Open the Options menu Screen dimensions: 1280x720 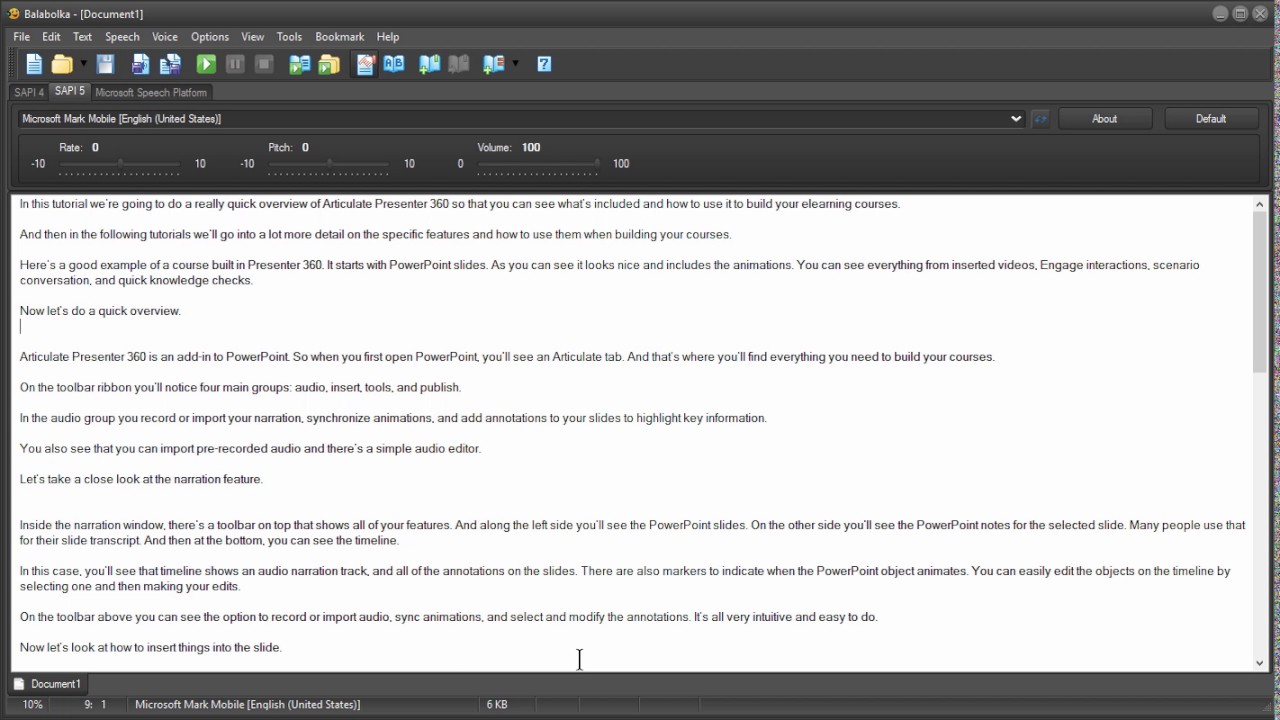tap(209, 37)
